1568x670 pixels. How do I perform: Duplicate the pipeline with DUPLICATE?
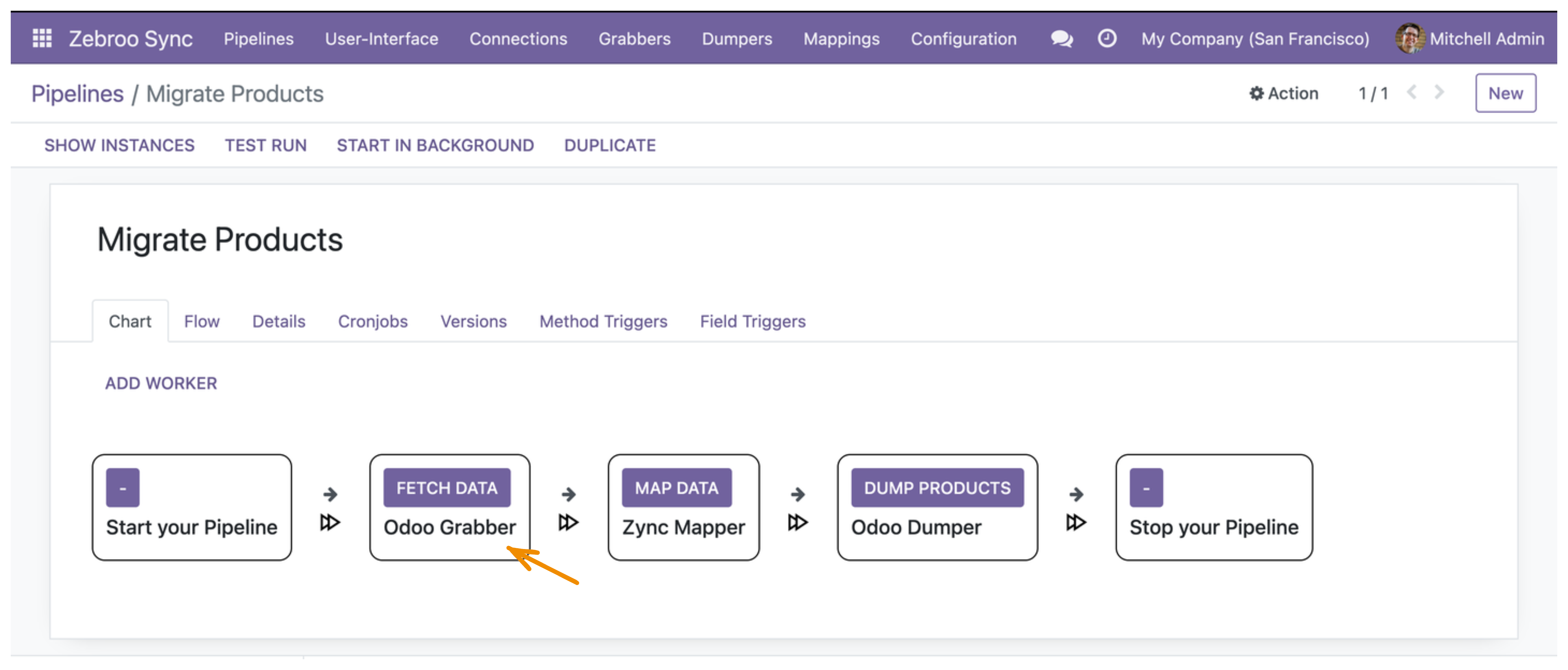609,145
